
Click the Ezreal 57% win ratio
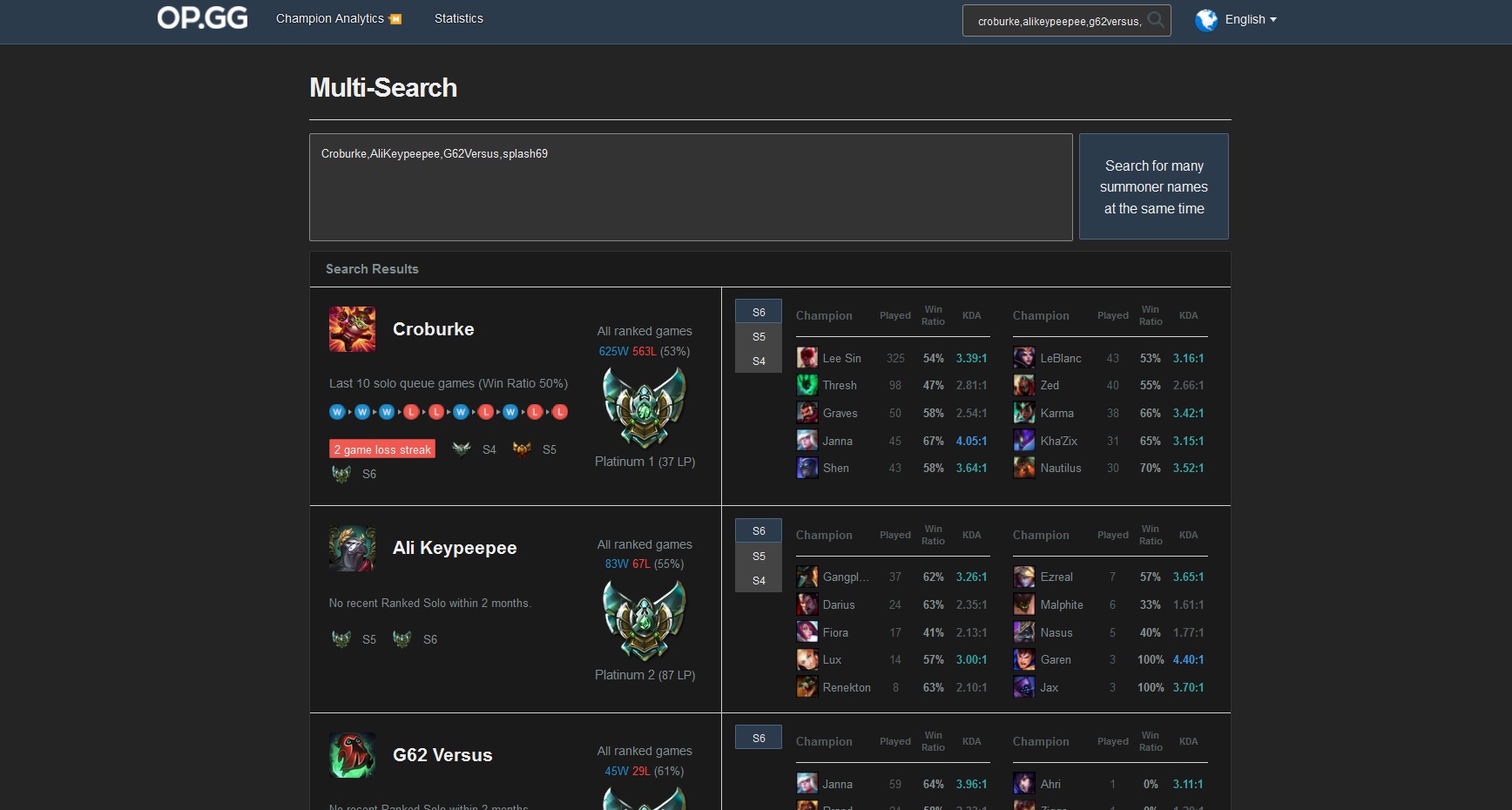(x=1150, y=577)
